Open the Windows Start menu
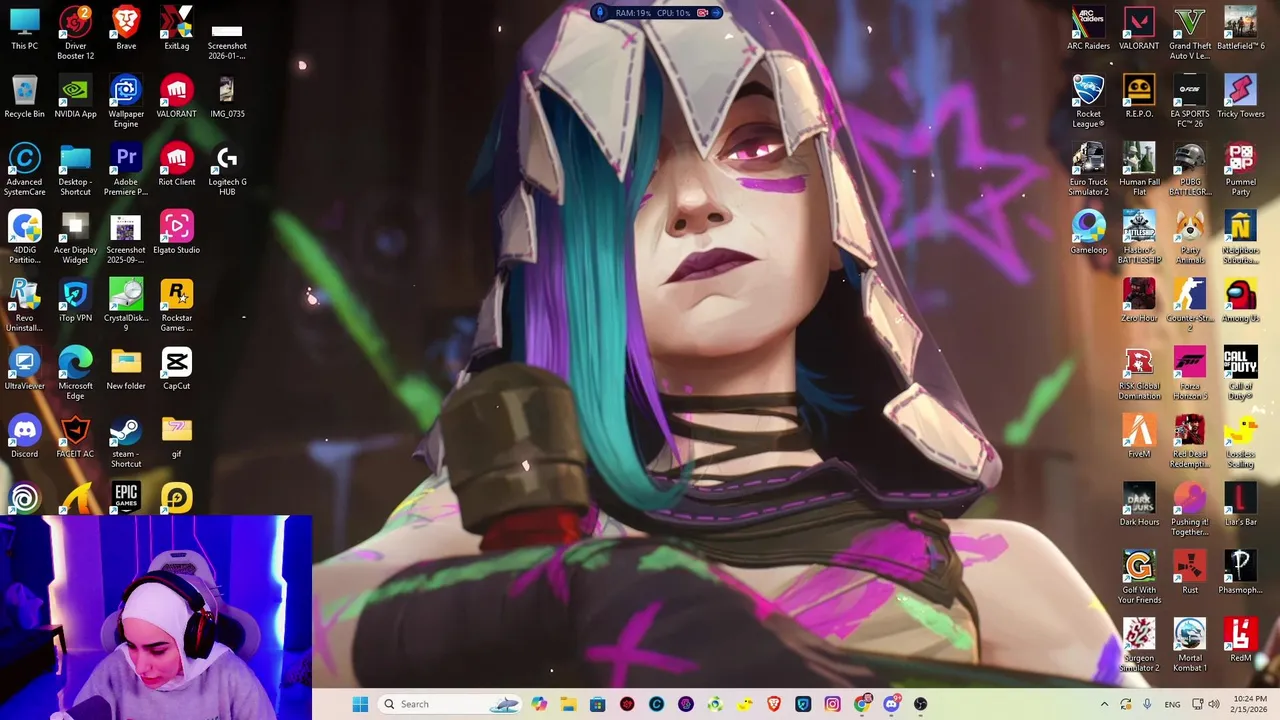 click(x=360, y=704)
